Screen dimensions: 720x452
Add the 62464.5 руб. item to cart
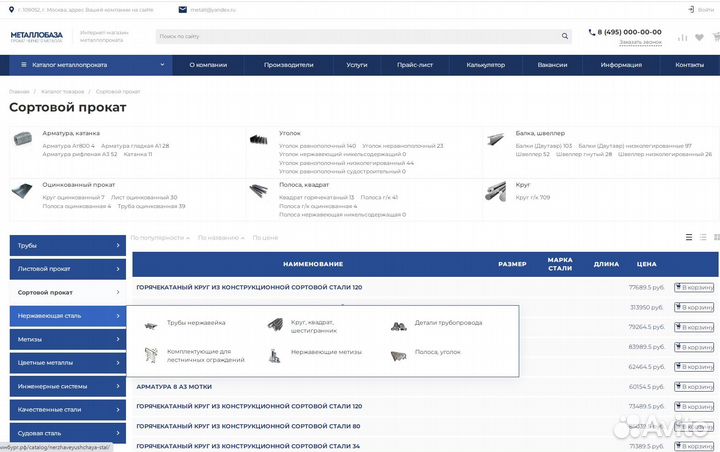coord(694,367)
